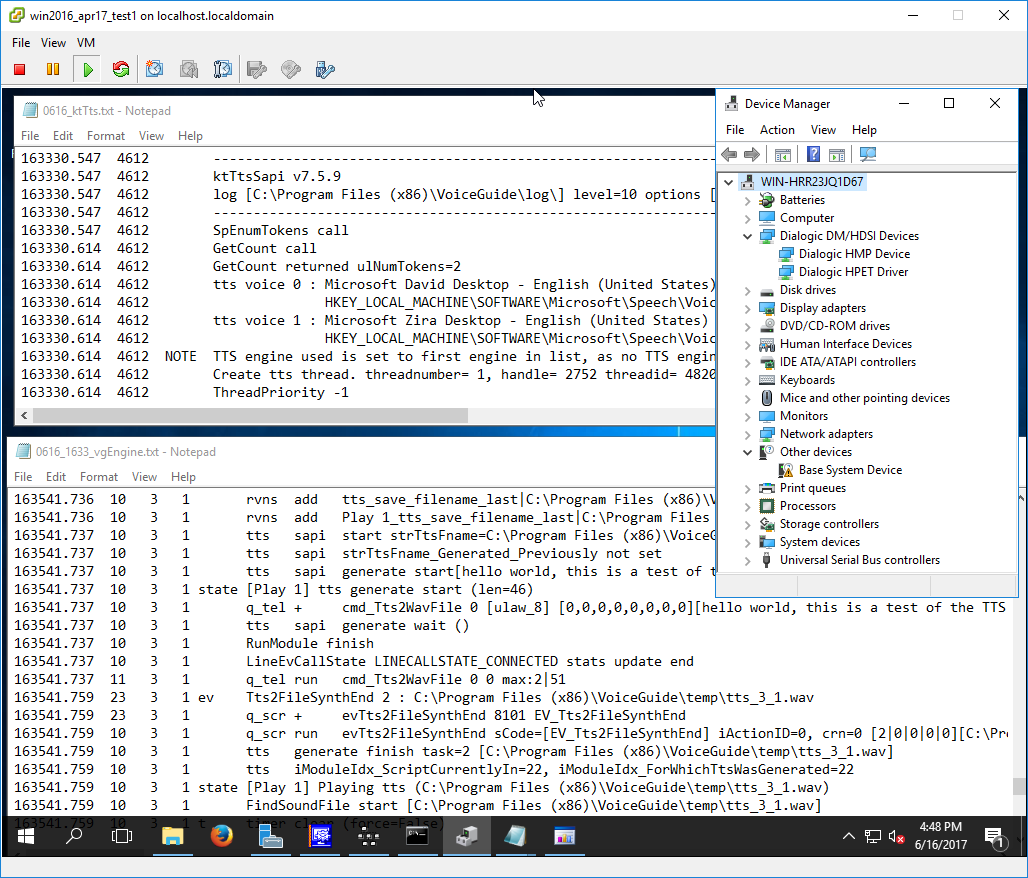1028x878 pixels.
Task: Click the Back arrow in Device Manager toolbar
Action: click(729, 155)
